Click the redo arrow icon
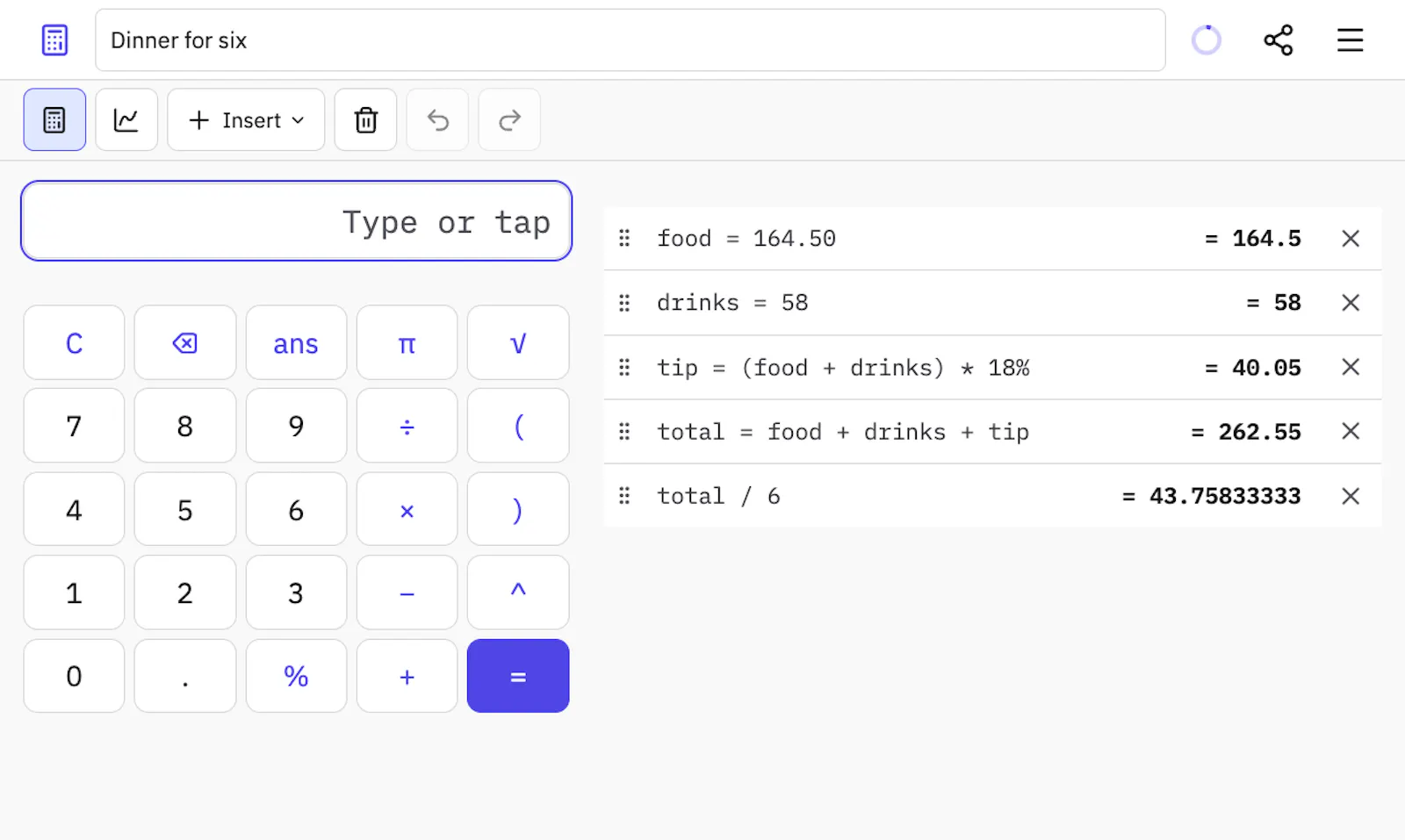The image size is (1405, 840). [509, 119]
